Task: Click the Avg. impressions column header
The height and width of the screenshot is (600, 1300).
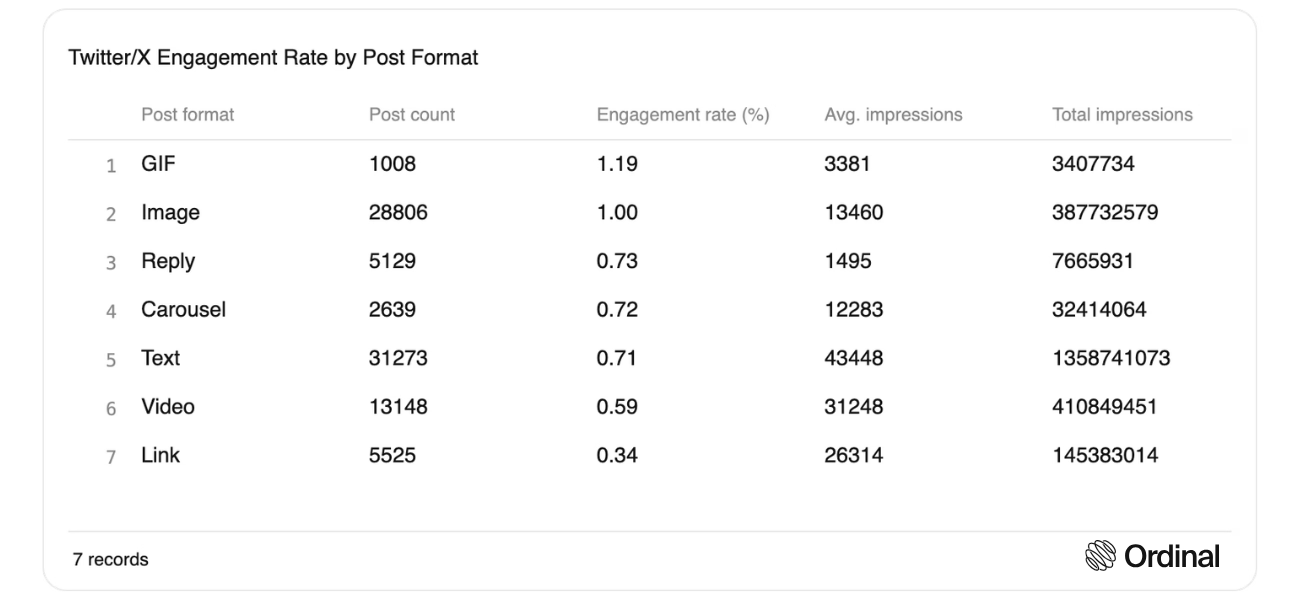Action: [x=893, y=115]
